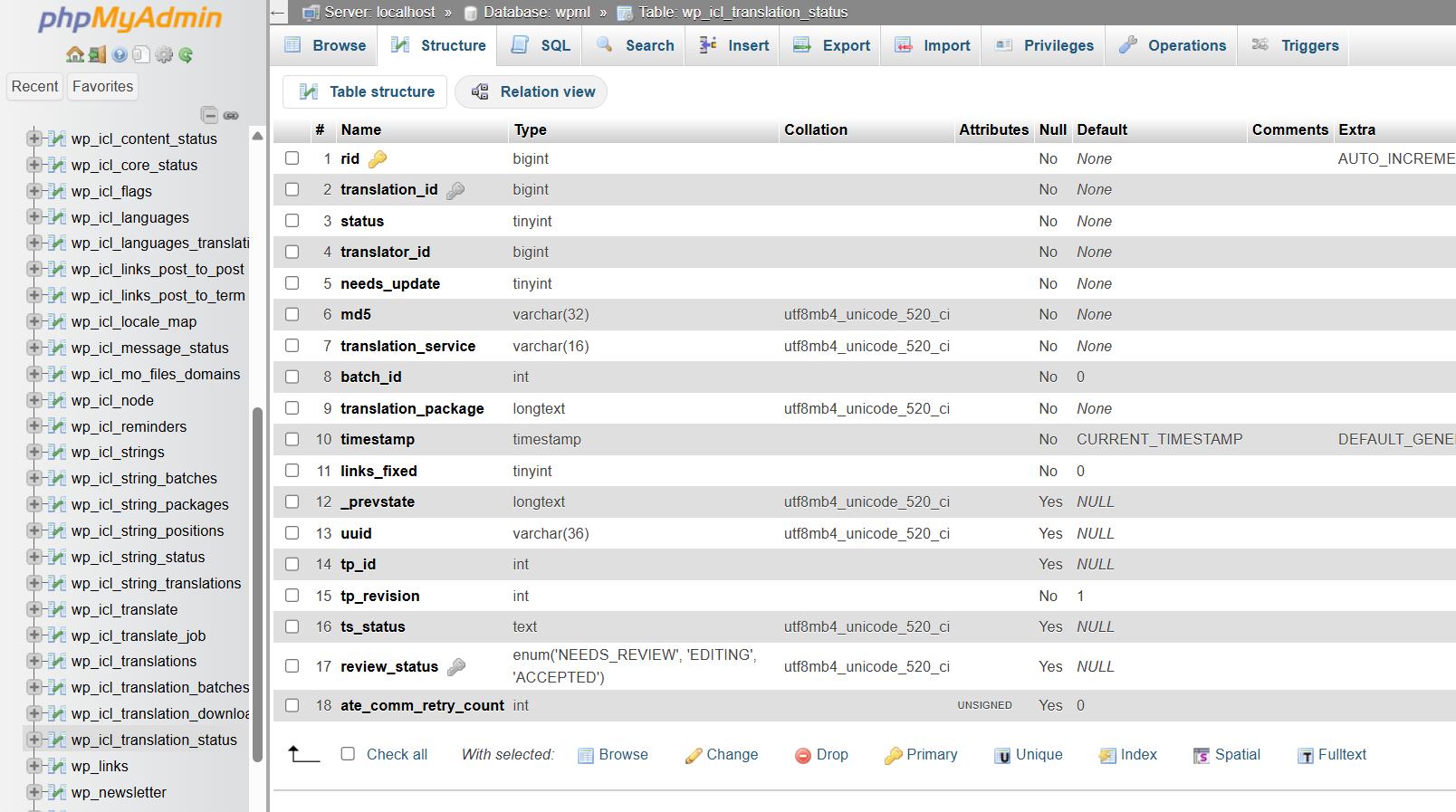Click the table icon in breadcrumb

pyautogui.click(x=625, y=13)
